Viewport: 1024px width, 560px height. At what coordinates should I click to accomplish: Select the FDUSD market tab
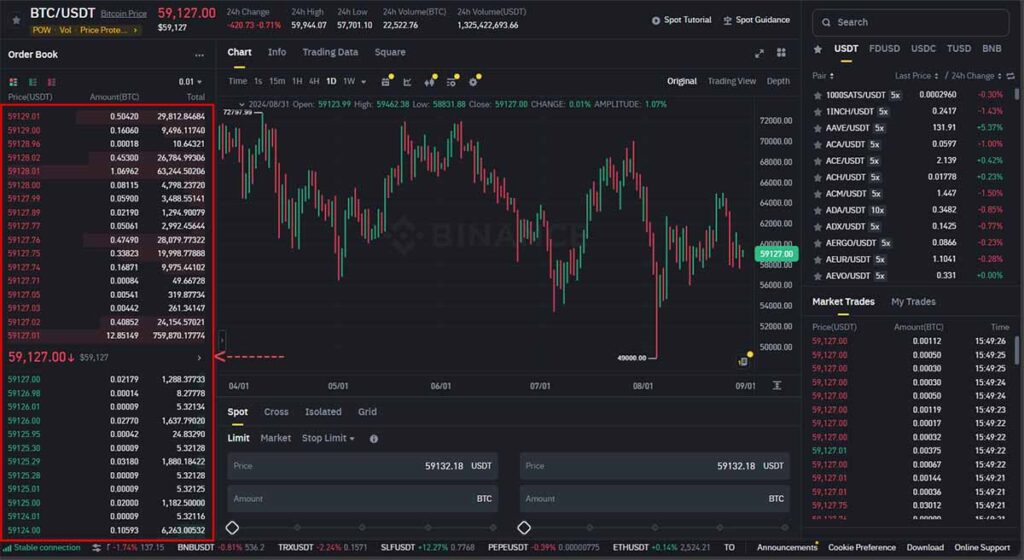pos(884,49)
